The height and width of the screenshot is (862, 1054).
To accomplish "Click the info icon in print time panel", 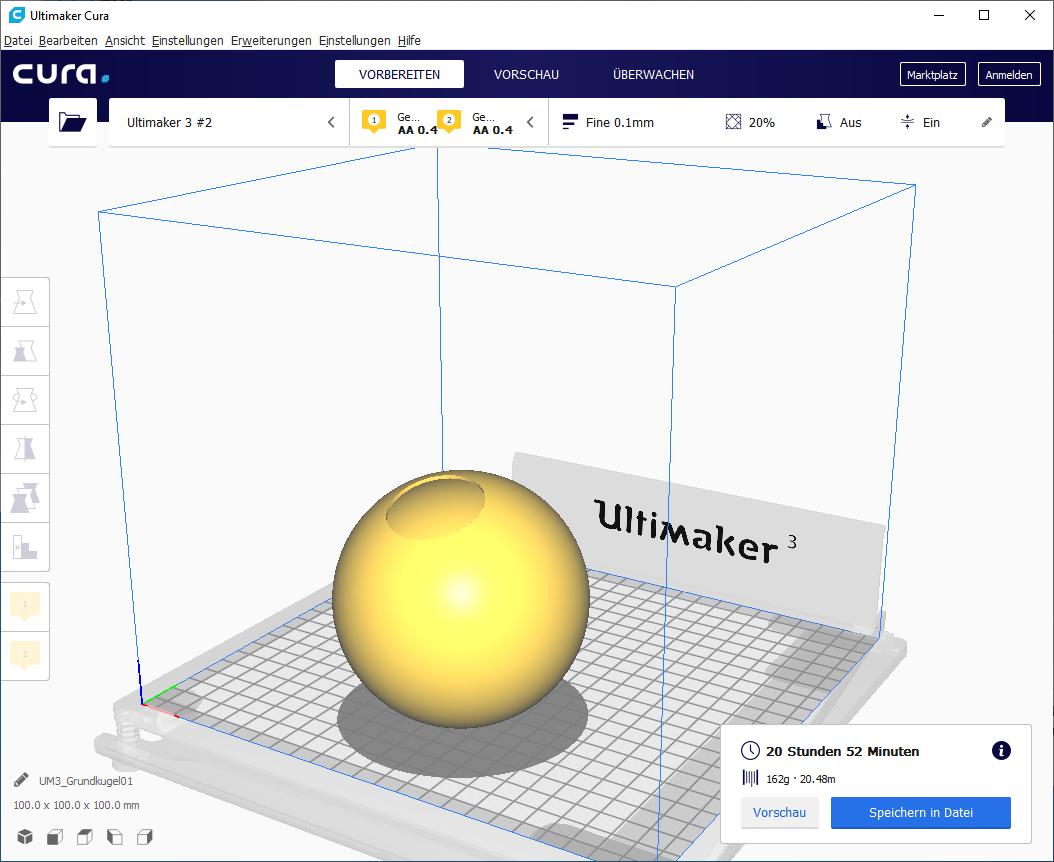I will pos(1001,750).
